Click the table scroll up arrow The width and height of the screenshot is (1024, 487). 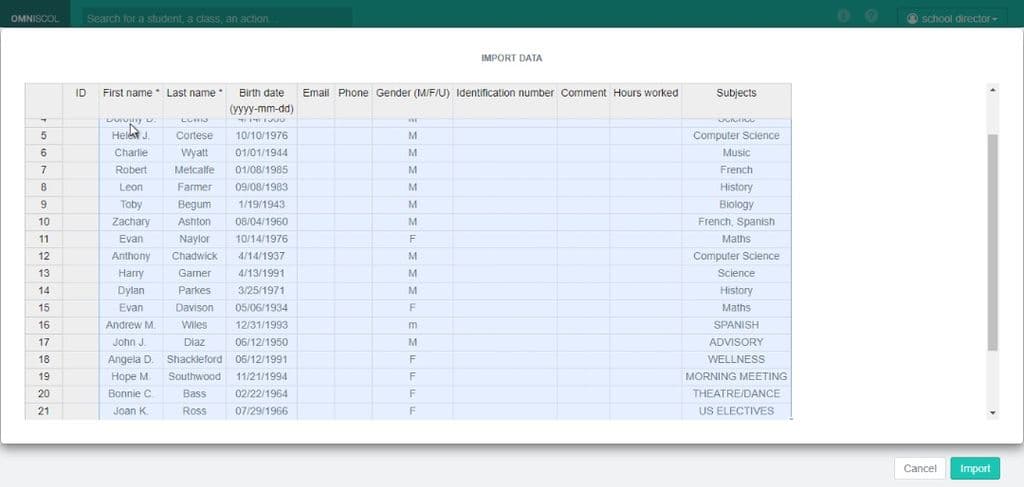coord(993,89)
